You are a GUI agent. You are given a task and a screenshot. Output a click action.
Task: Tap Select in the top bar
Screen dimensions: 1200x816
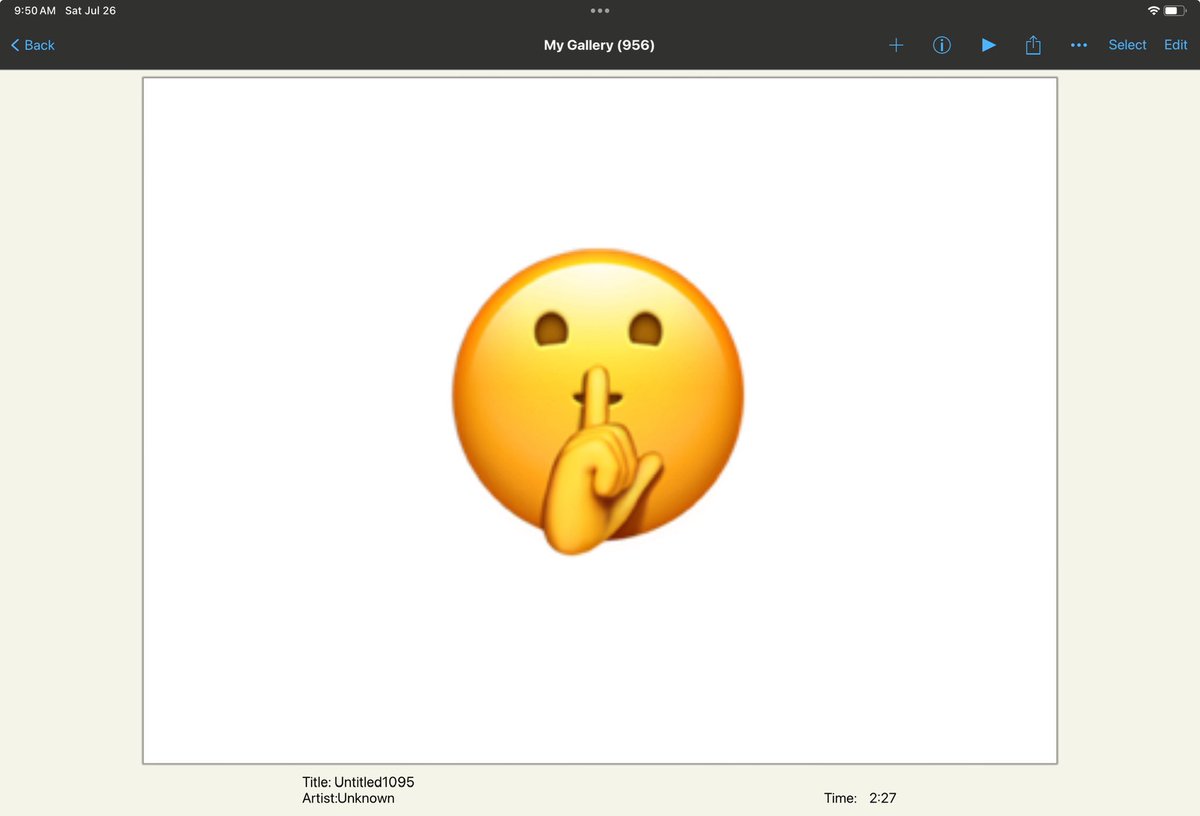click(x=1127, y=45)
